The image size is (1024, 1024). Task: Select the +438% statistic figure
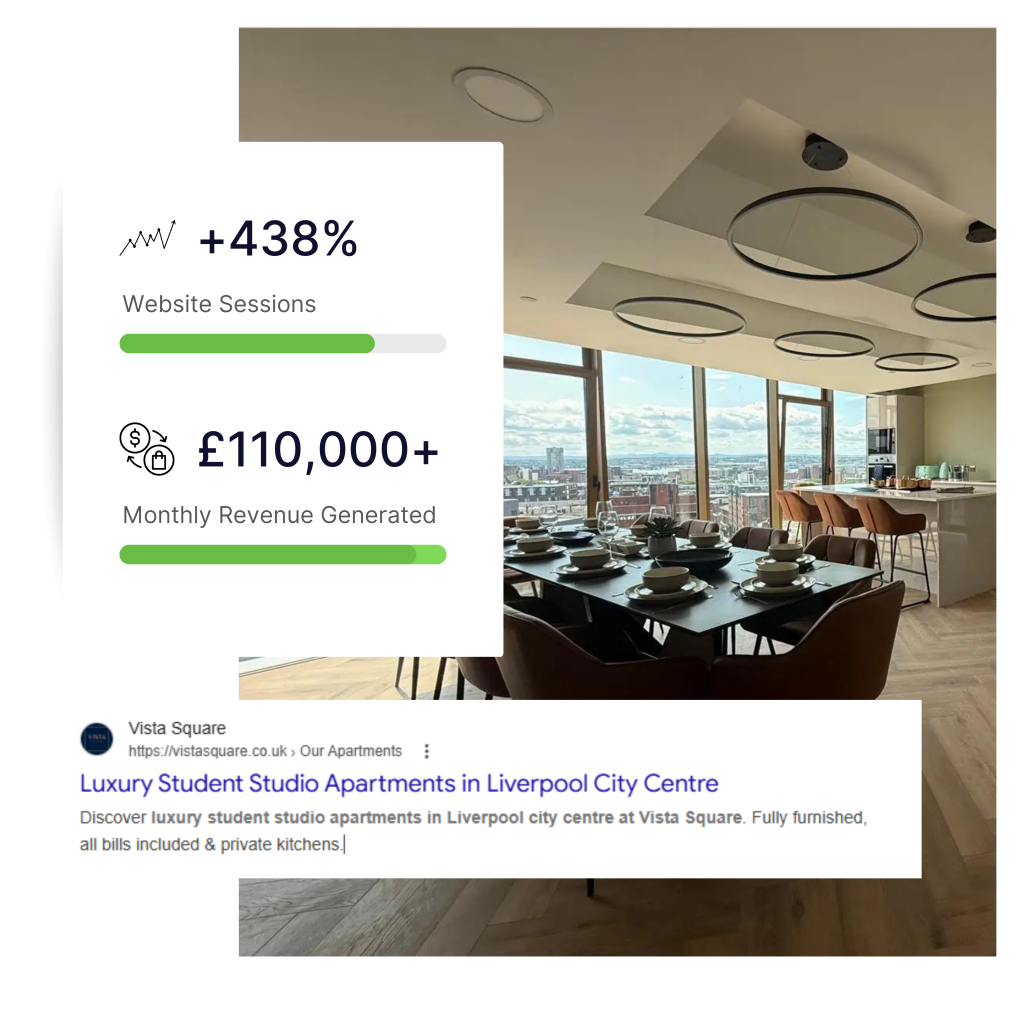click(x=278, y=238)
